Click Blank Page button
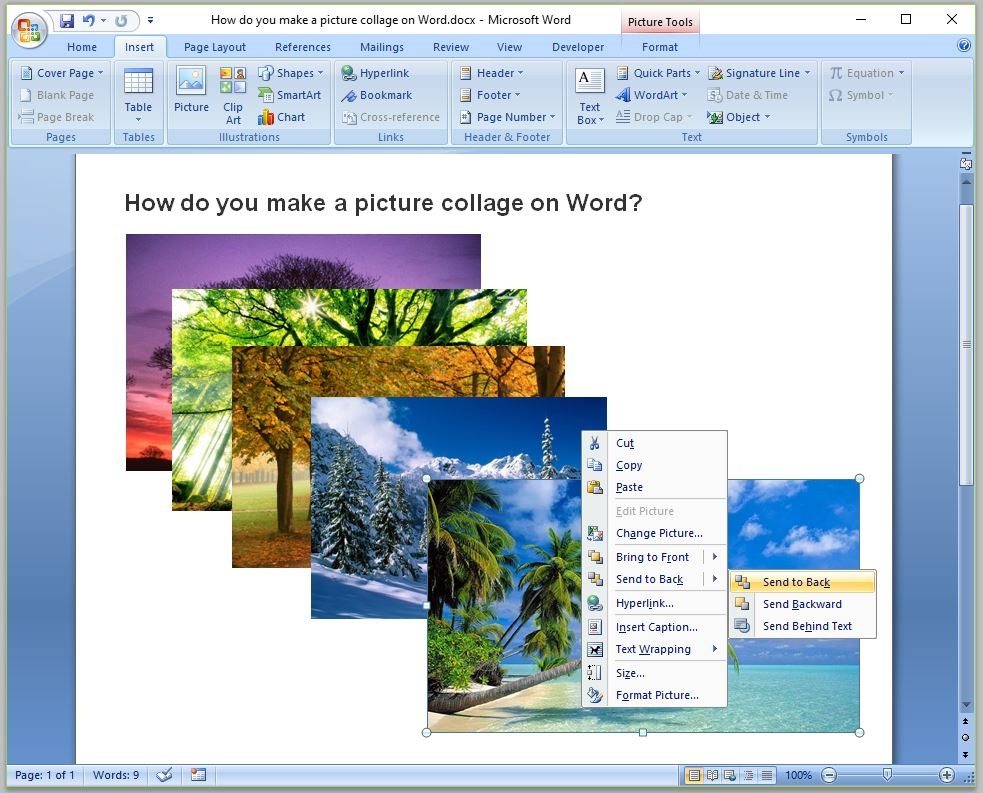 point(56,95)
